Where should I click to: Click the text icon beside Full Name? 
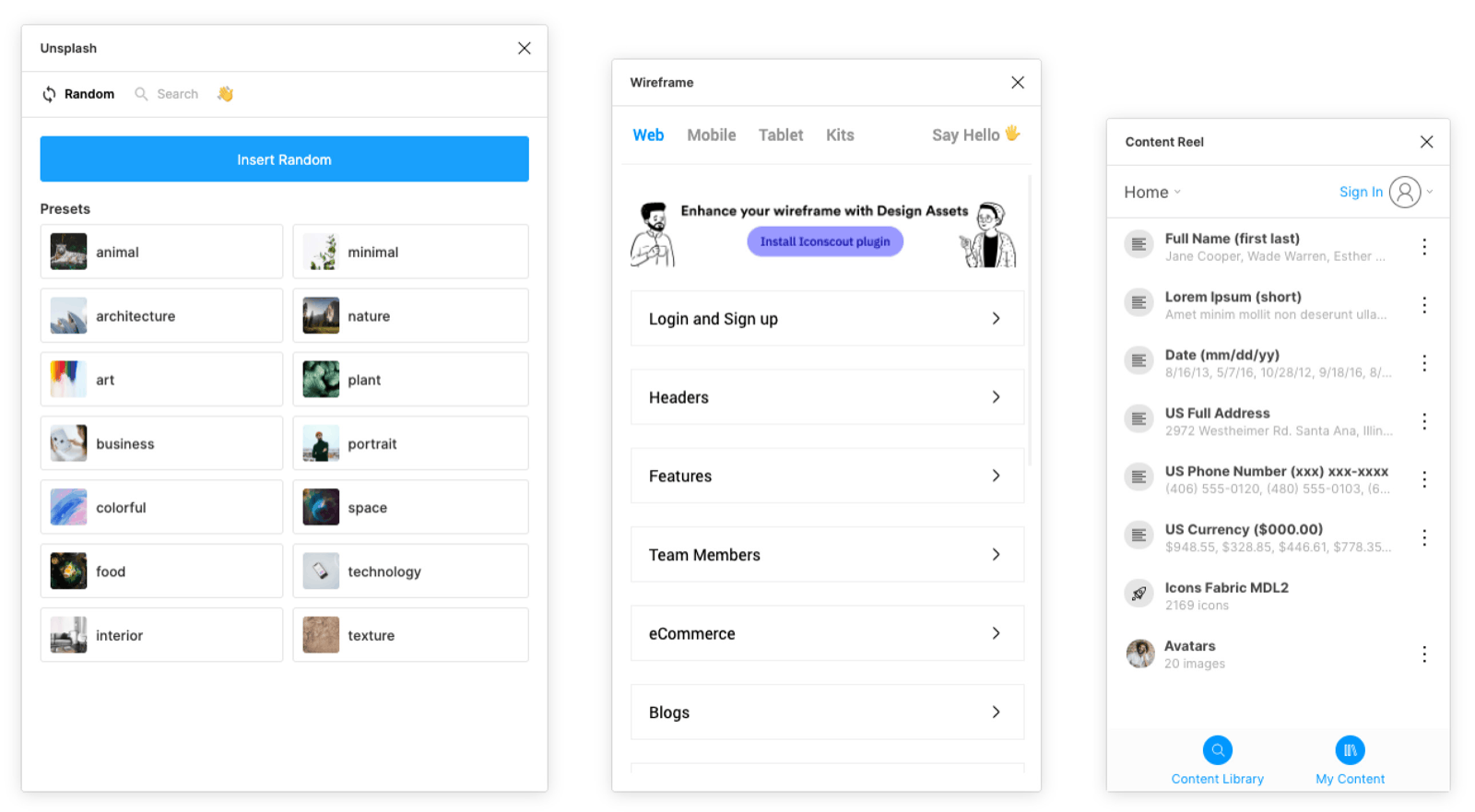pos(1139,244)
